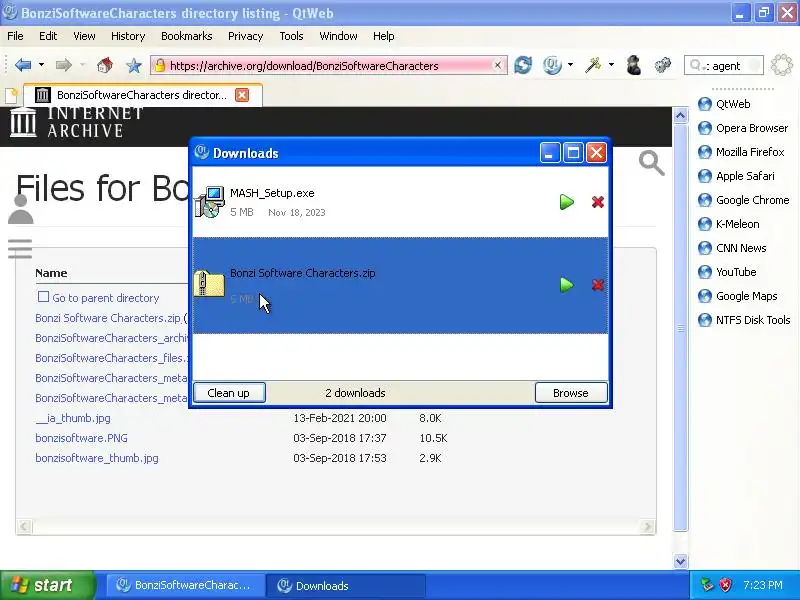Click the Internet Archive logo

coord(77,122)
